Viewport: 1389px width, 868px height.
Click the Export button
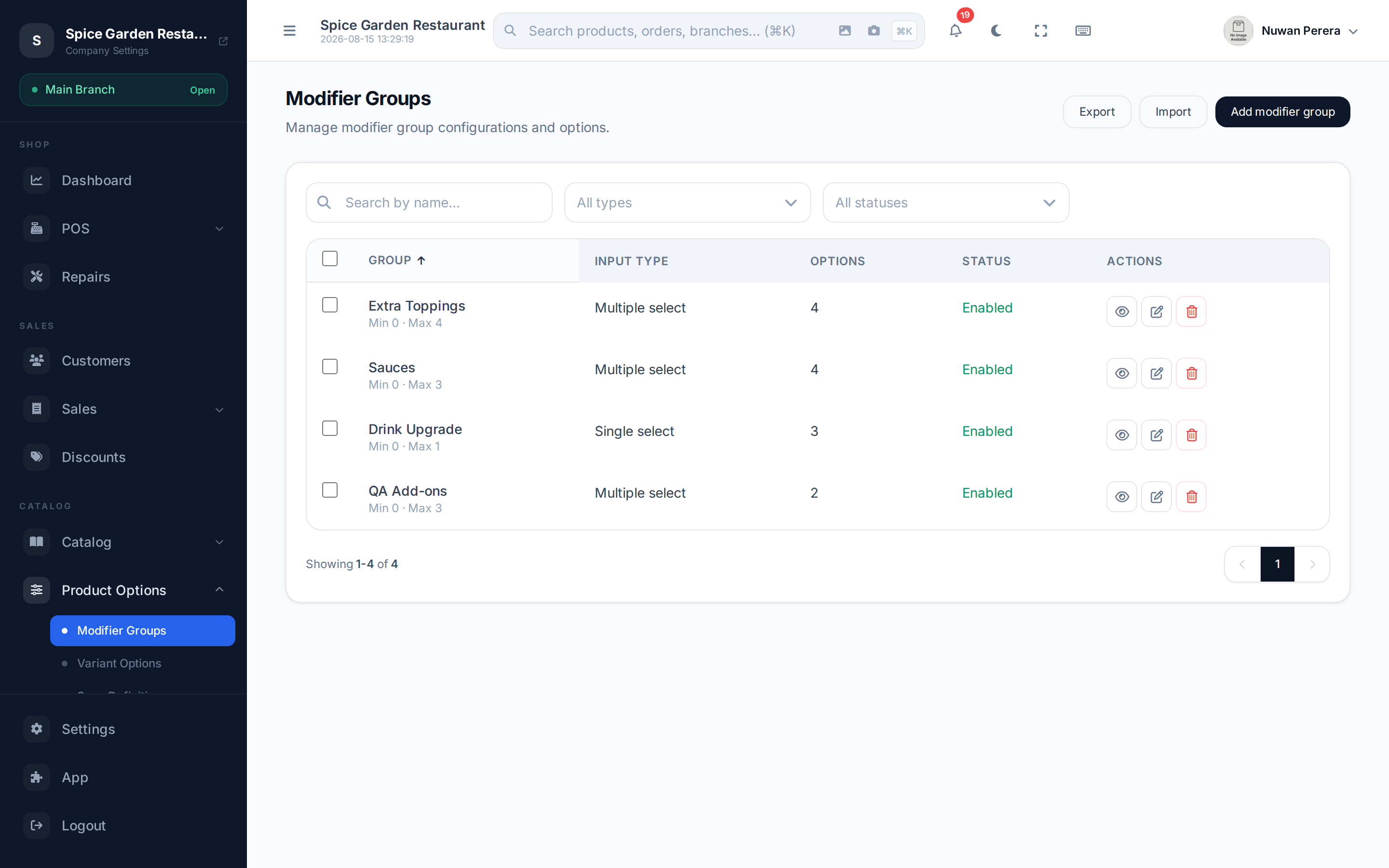coord(1096,112)
